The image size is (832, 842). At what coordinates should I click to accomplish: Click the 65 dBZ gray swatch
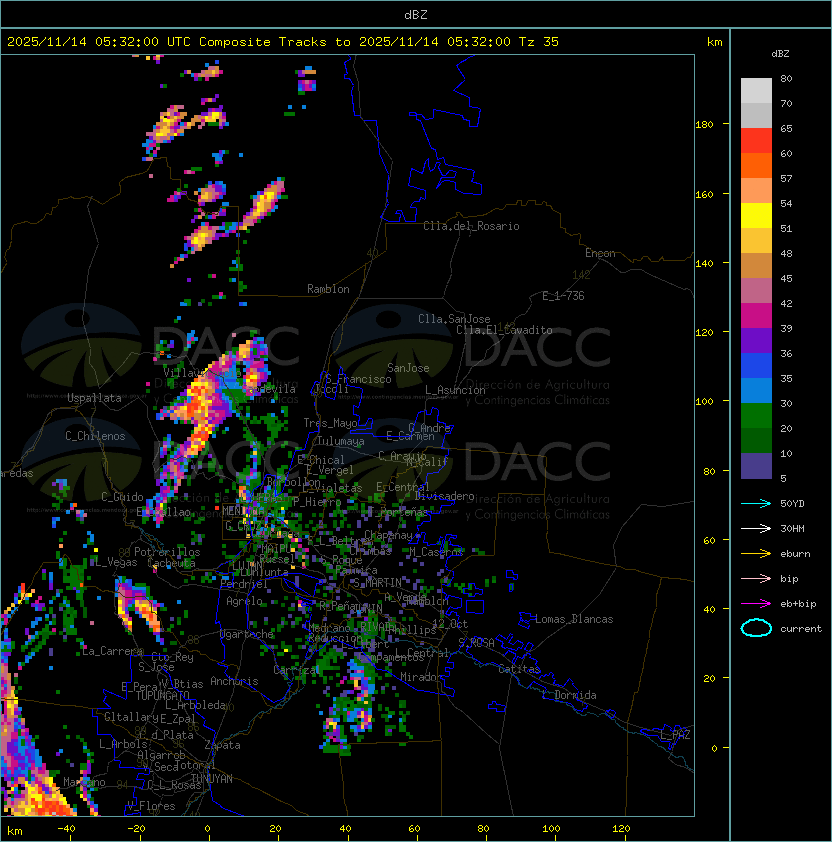pos(756,115)
